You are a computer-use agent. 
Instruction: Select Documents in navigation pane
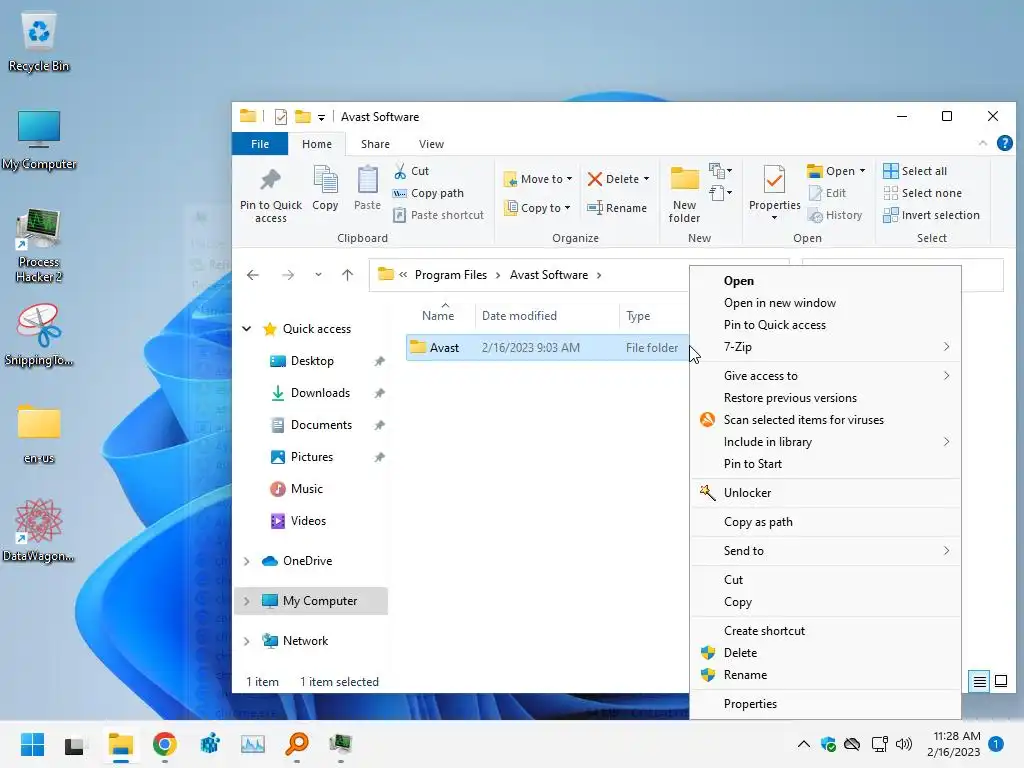321,425
